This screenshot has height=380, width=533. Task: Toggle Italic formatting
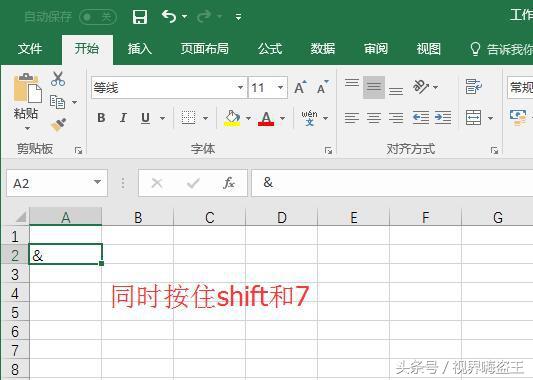pyautogui.click(x=123, y=118)
